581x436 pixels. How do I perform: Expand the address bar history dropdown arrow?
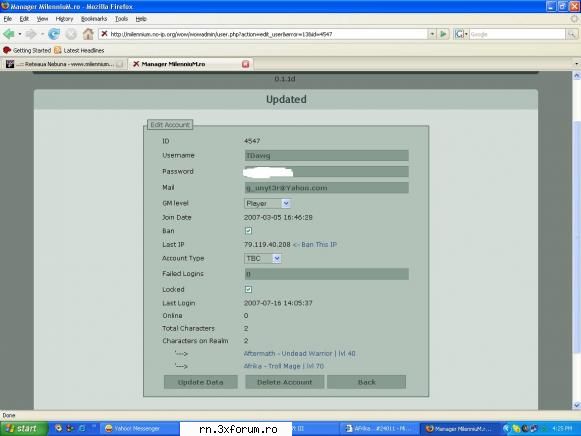click(432, 34)
